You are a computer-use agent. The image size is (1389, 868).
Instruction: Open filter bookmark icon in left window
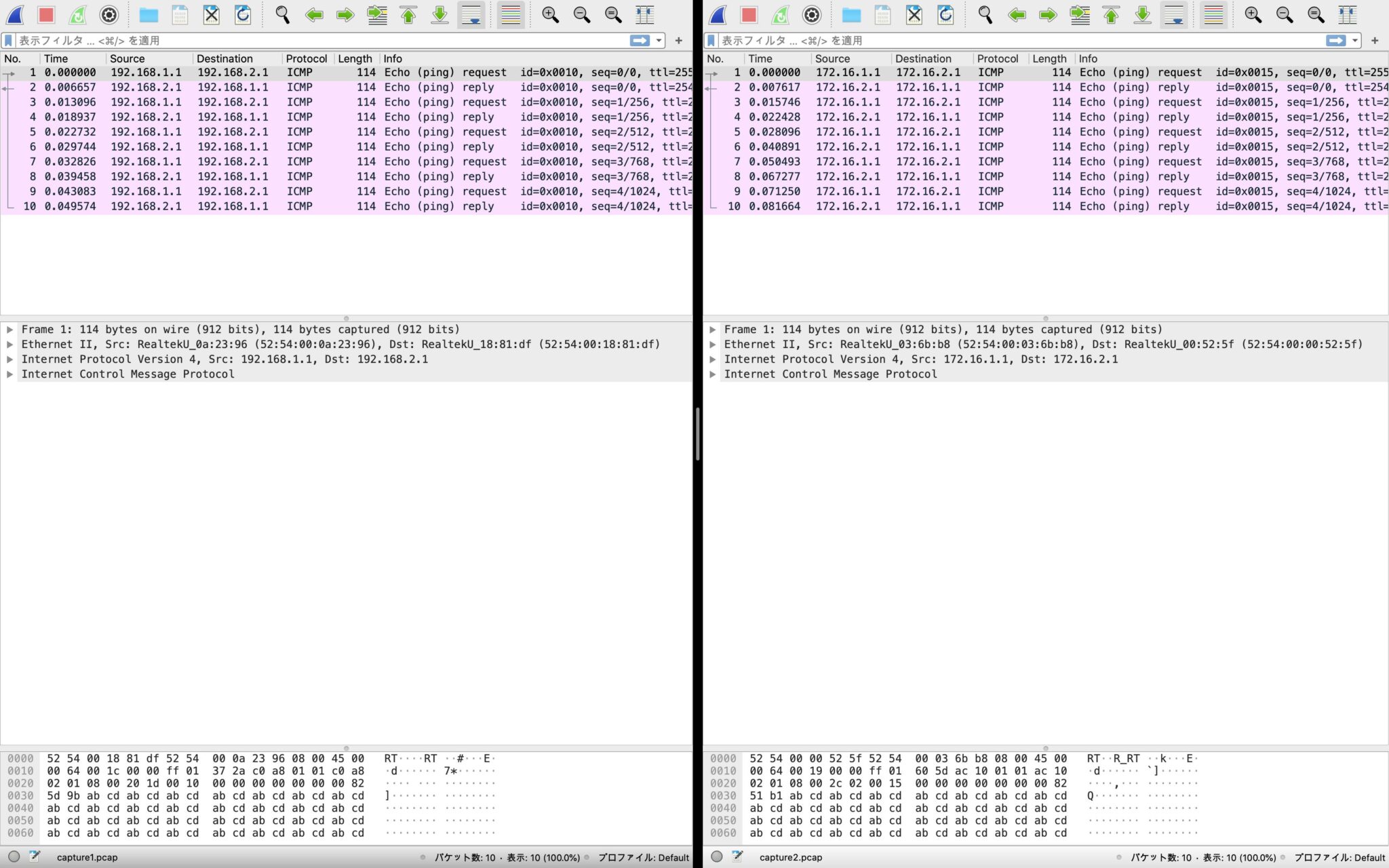(x=9, y=41)
